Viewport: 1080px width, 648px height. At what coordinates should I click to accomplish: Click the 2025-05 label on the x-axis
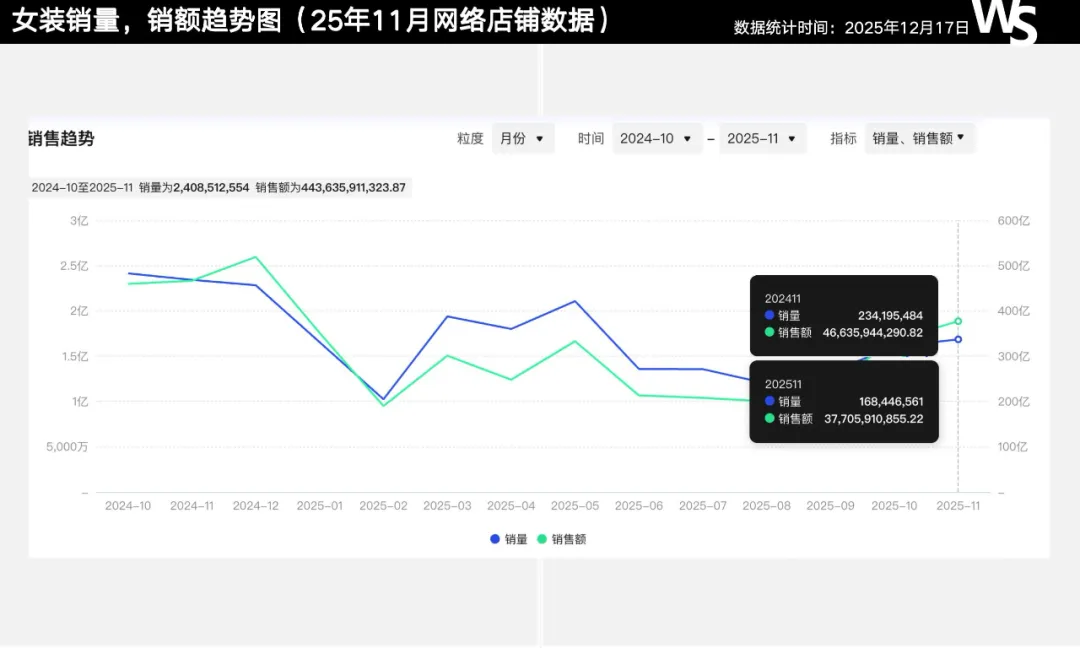(x=575, y=506)
